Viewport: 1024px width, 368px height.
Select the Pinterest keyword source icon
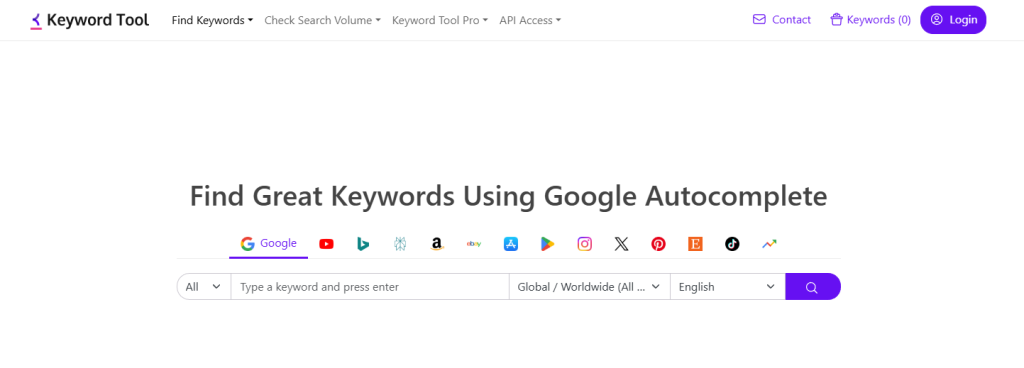point(658,244)
